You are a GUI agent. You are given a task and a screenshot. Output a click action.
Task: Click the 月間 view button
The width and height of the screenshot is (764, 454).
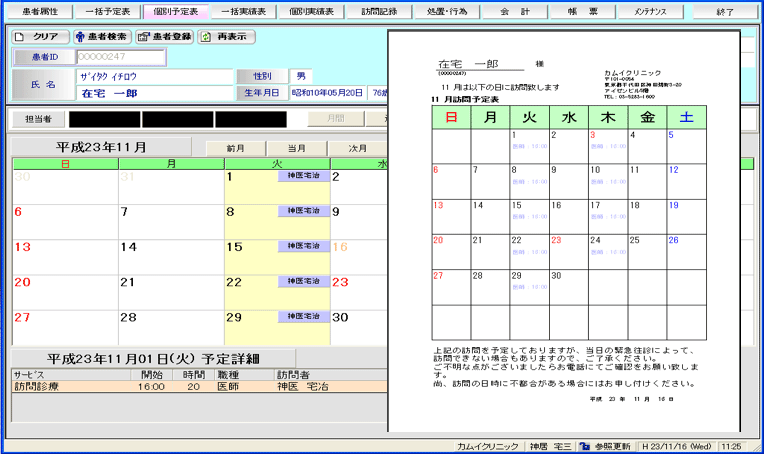pyautogui.click(x=336, y=118)
